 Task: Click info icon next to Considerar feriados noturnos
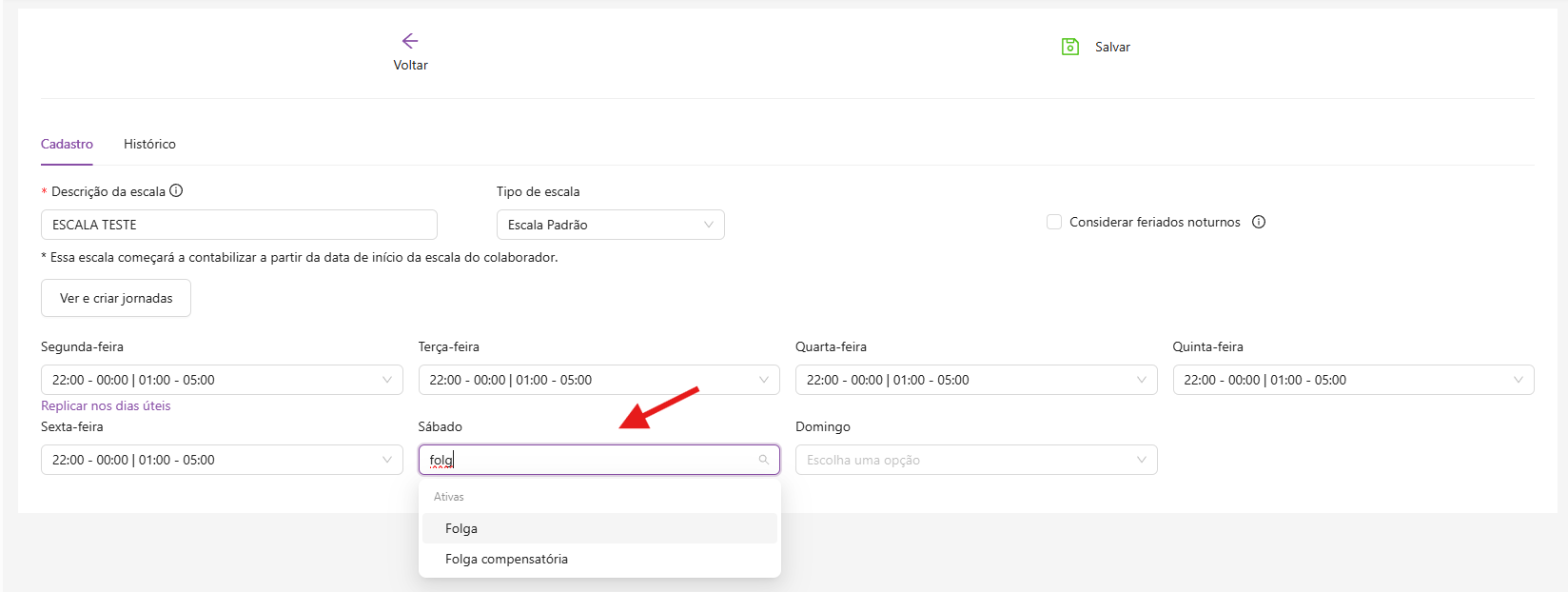click(1259, 222)
